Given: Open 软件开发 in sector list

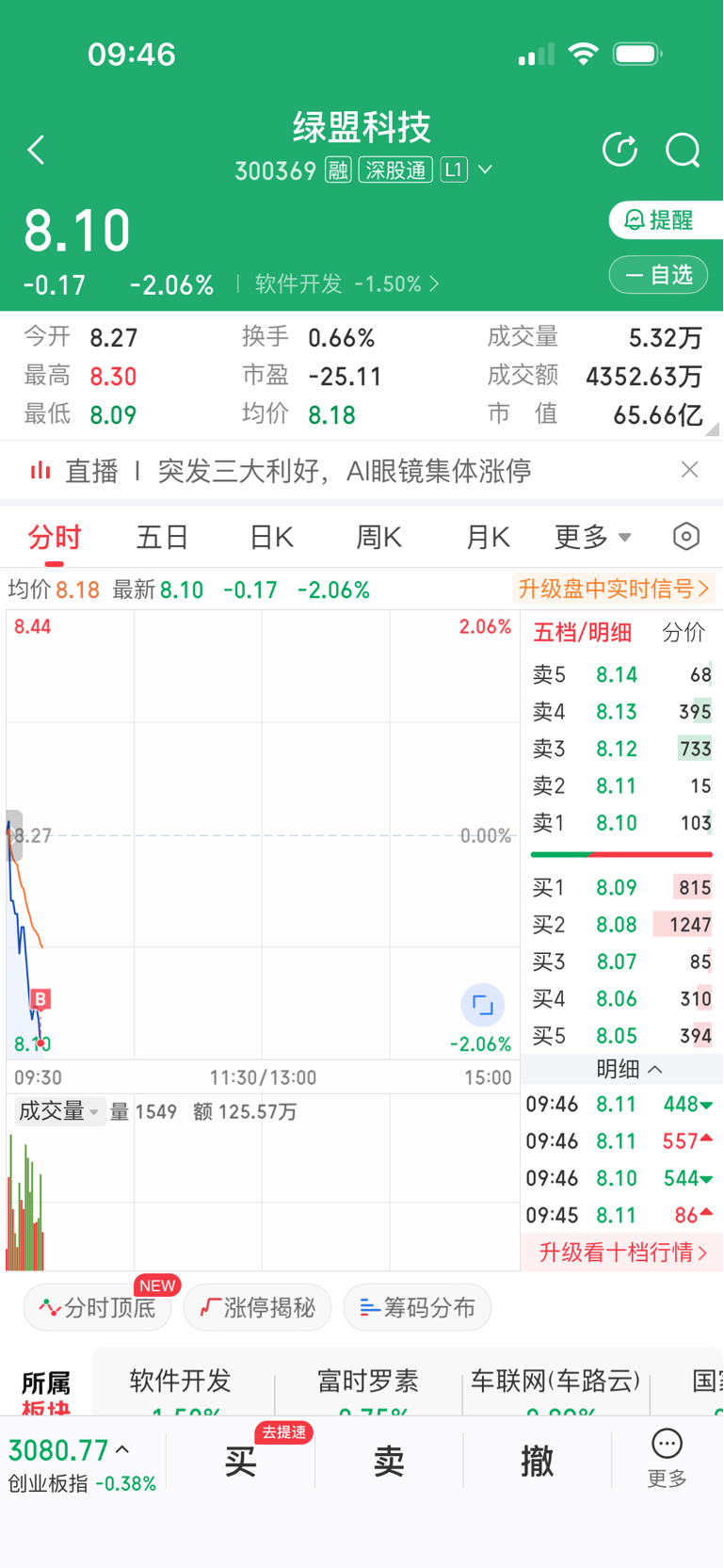Looking at the screenshot, I should tap(181, 1384).
